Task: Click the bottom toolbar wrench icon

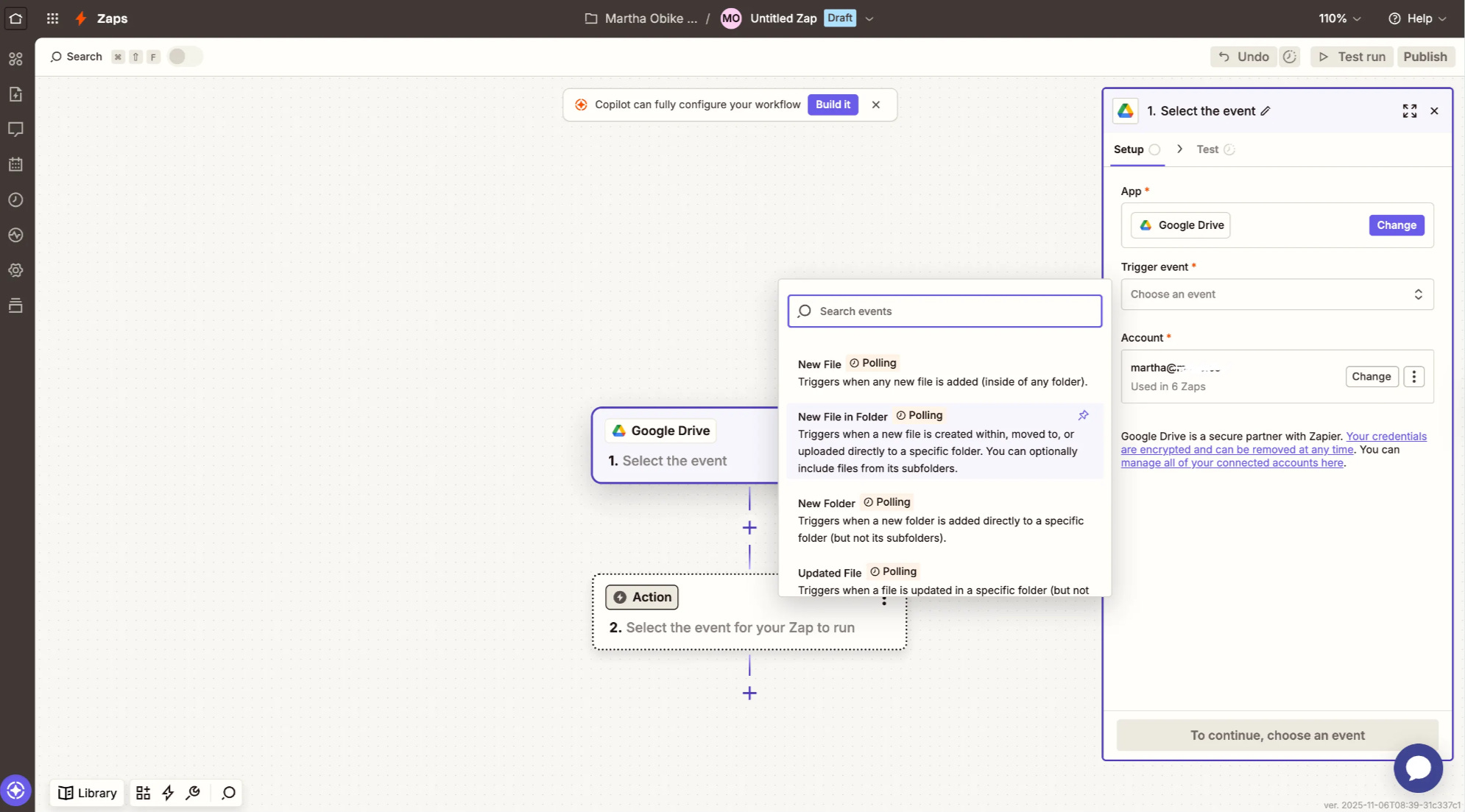Action: (x=193, y=793)
